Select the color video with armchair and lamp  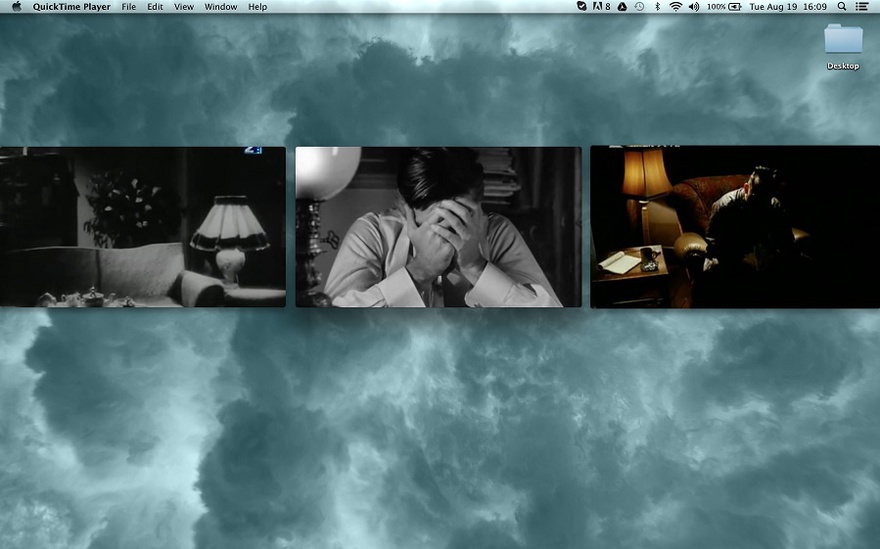[735, 227]
